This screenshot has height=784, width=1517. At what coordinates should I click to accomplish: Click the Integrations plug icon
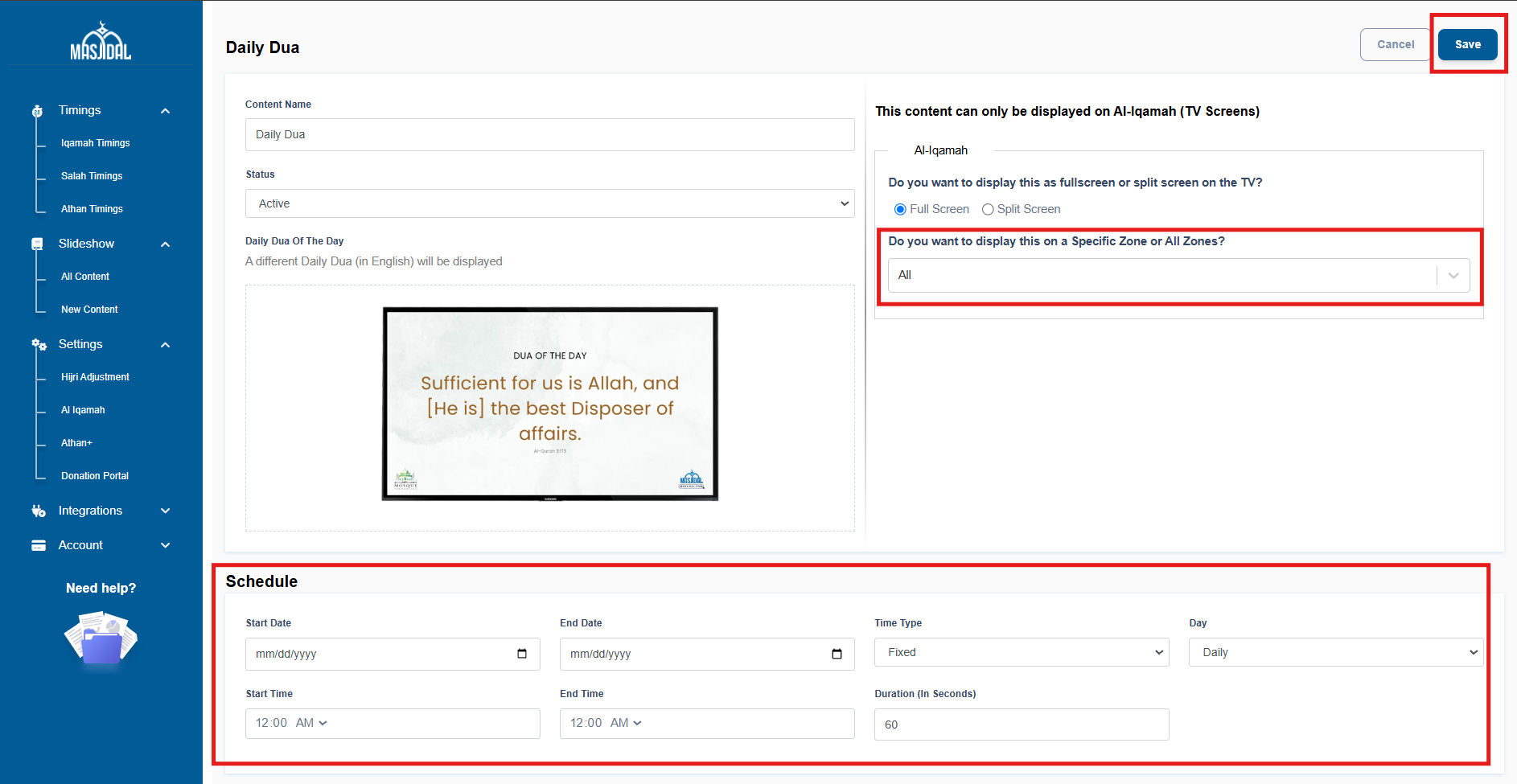[38, 511]
